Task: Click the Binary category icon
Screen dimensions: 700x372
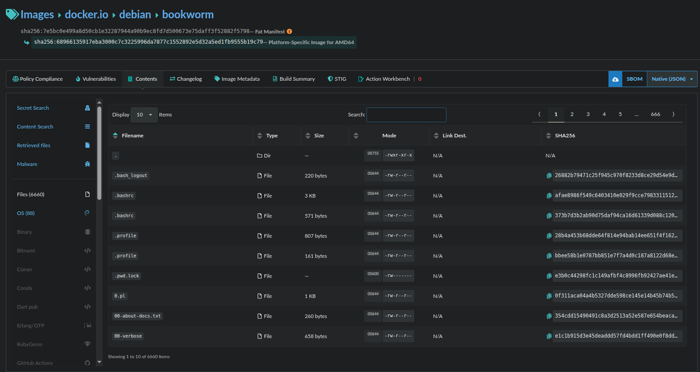Action: pyautogui.click(x=88, y=232)
